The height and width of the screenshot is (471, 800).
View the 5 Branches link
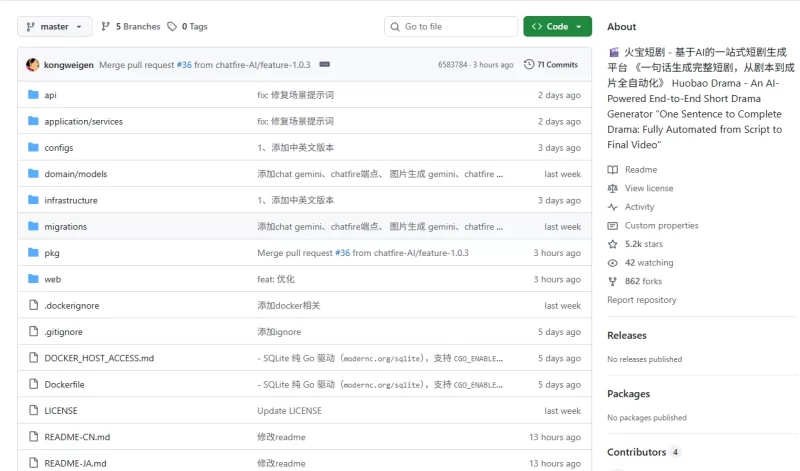(x=131, y=27)
